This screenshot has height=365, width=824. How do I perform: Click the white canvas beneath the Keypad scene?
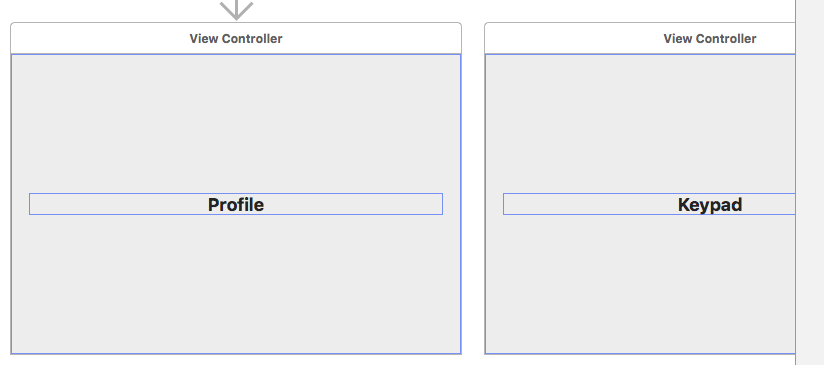[640, 360]
